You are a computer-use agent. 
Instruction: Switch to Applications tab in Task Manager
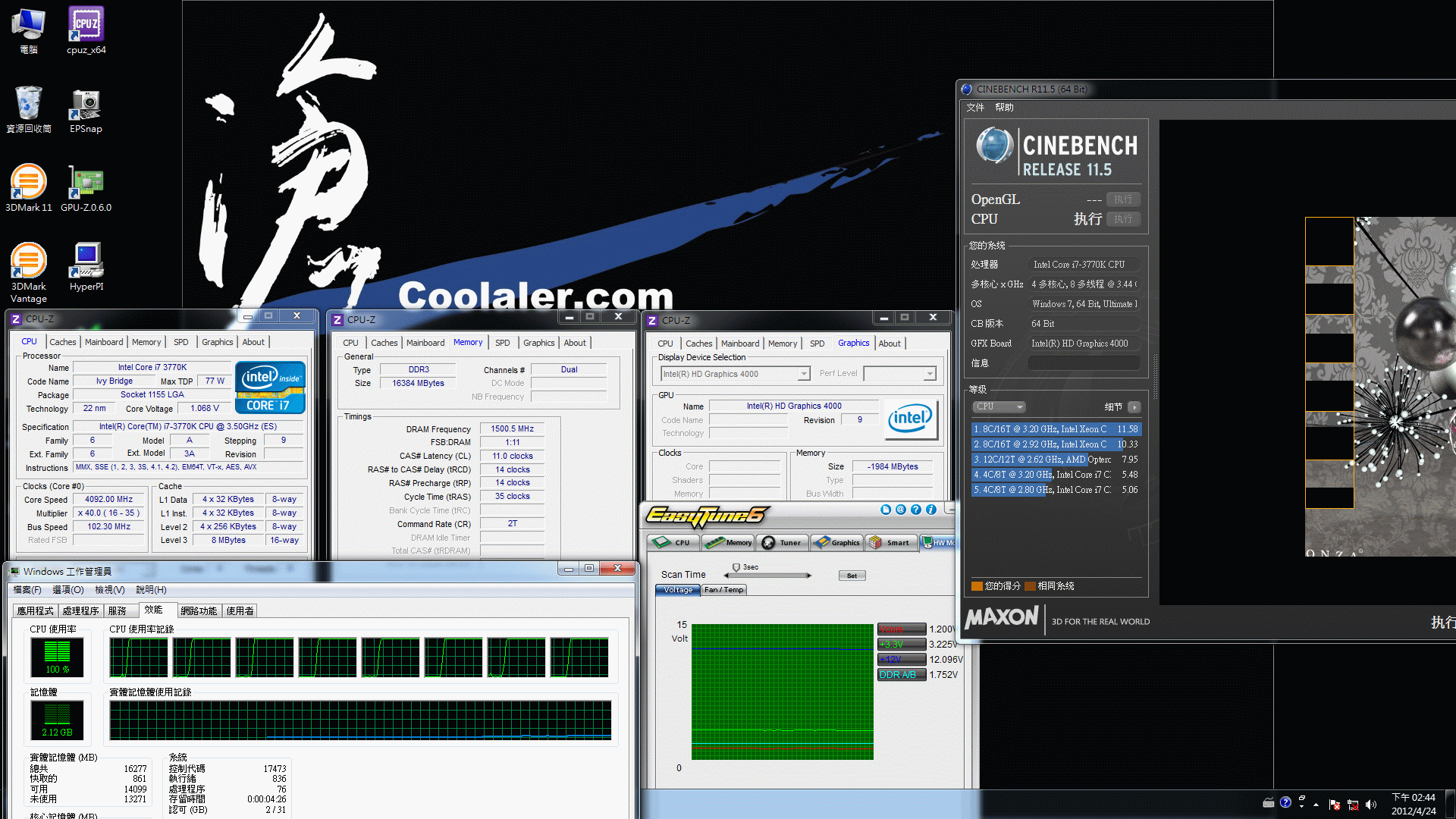pyautogui.click(x=35, y=610)
